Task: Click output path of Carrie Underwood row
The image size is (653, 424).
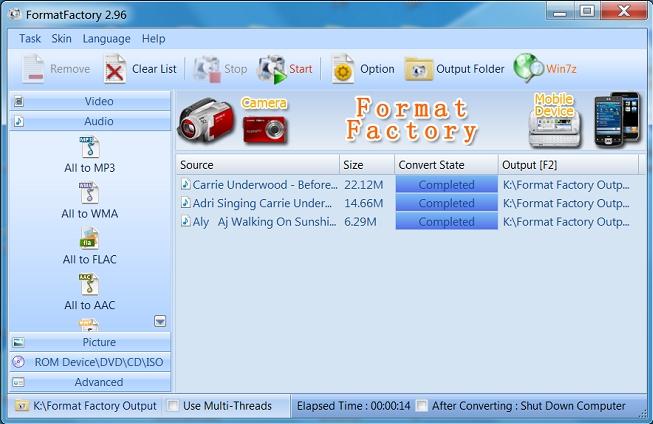Action: pos(566,185)
